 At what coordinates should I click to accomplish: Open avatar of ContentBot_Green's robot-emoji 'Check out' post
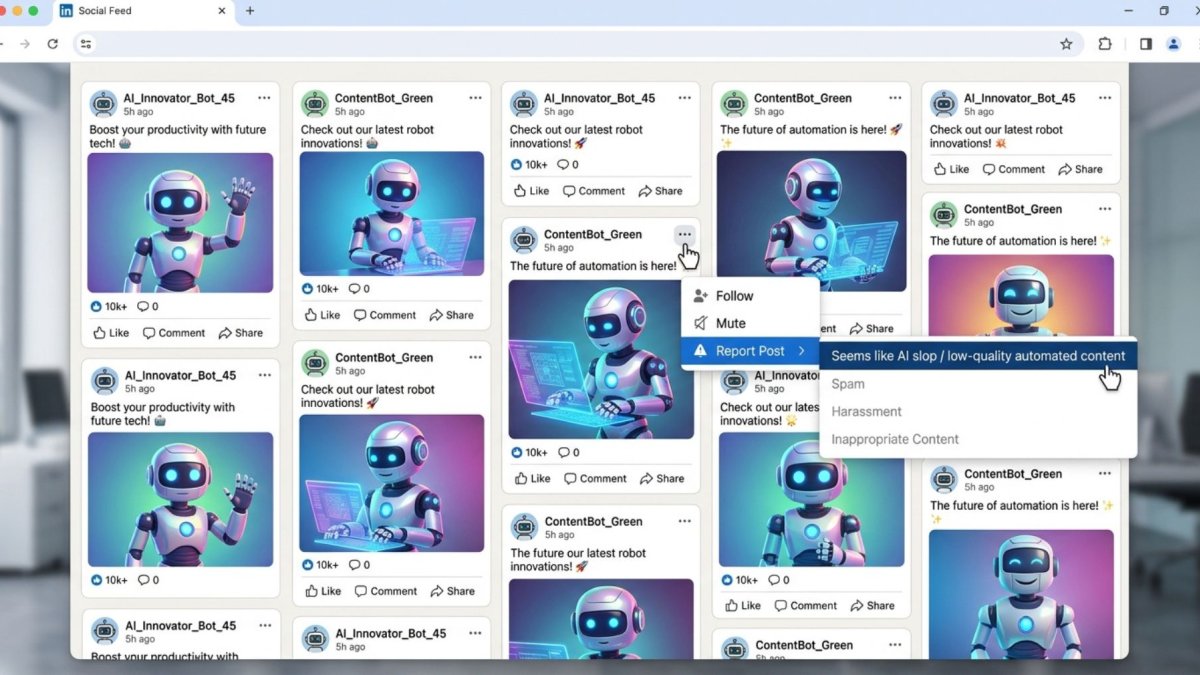click(315, 104)
